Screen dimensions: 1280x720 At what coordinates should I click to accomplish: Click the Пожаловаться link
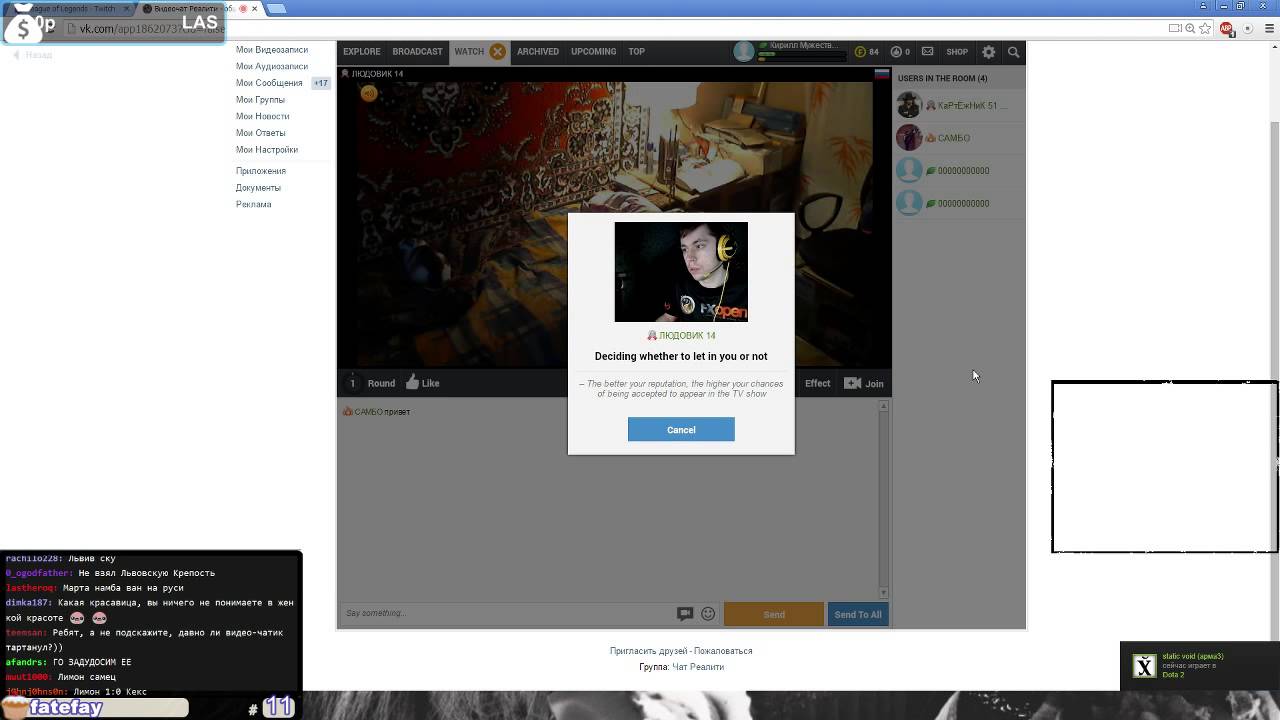point(723,651)
